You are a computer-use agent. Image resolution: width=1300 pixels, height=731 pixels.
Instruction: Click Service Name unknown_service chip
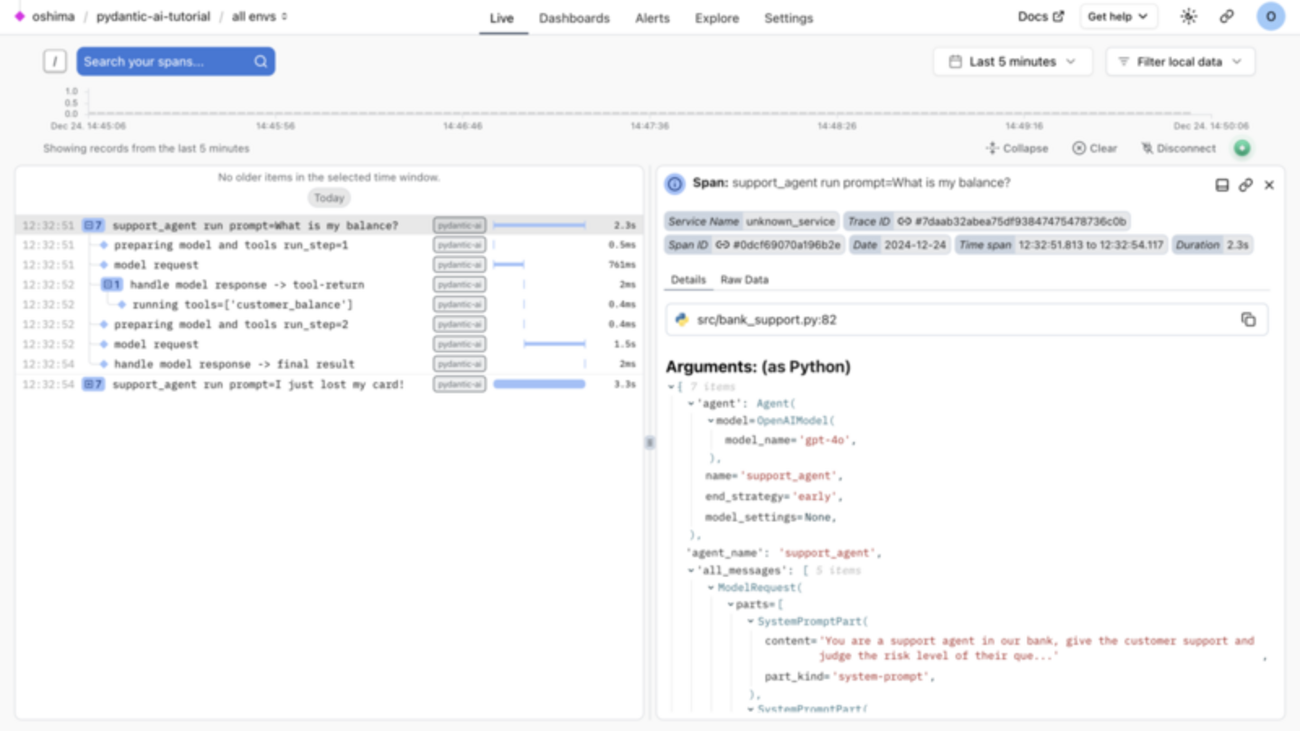(x=751, y=222)
